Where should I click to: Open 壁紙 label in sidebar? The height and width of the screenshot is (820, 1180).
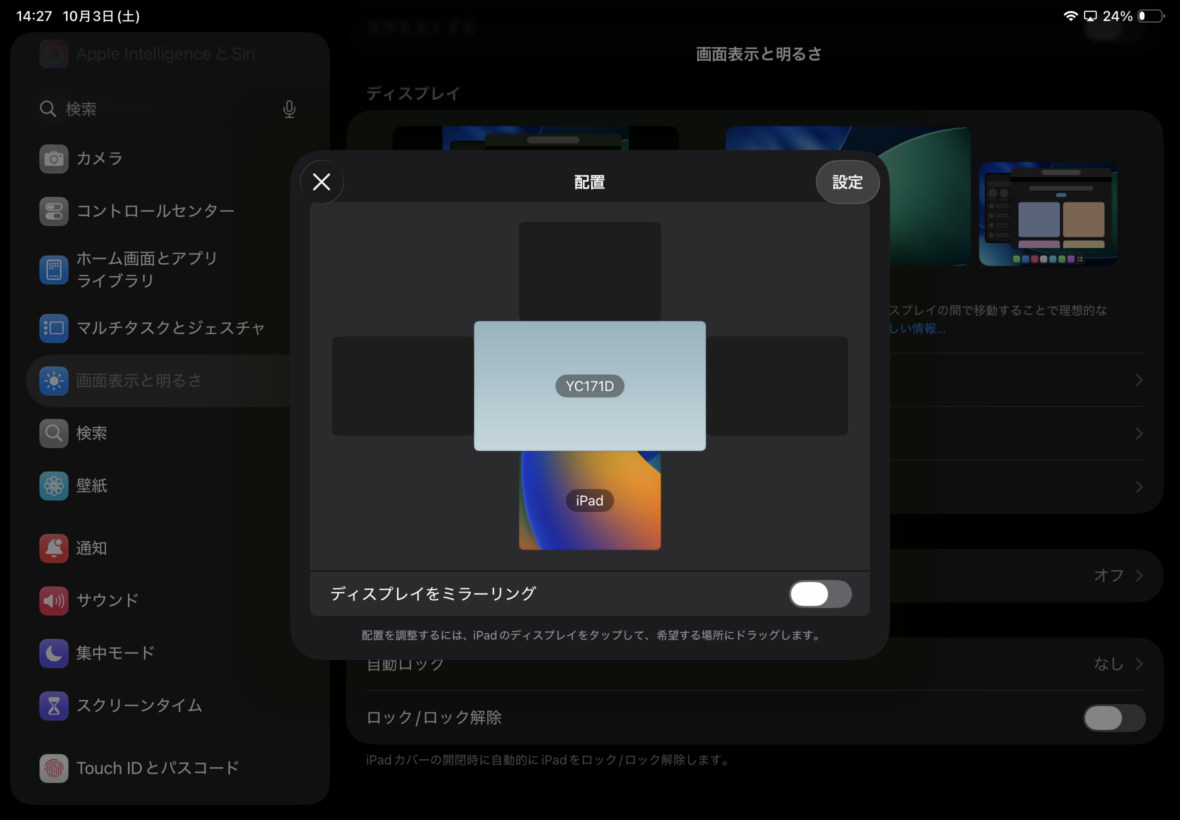coord(92,486)
